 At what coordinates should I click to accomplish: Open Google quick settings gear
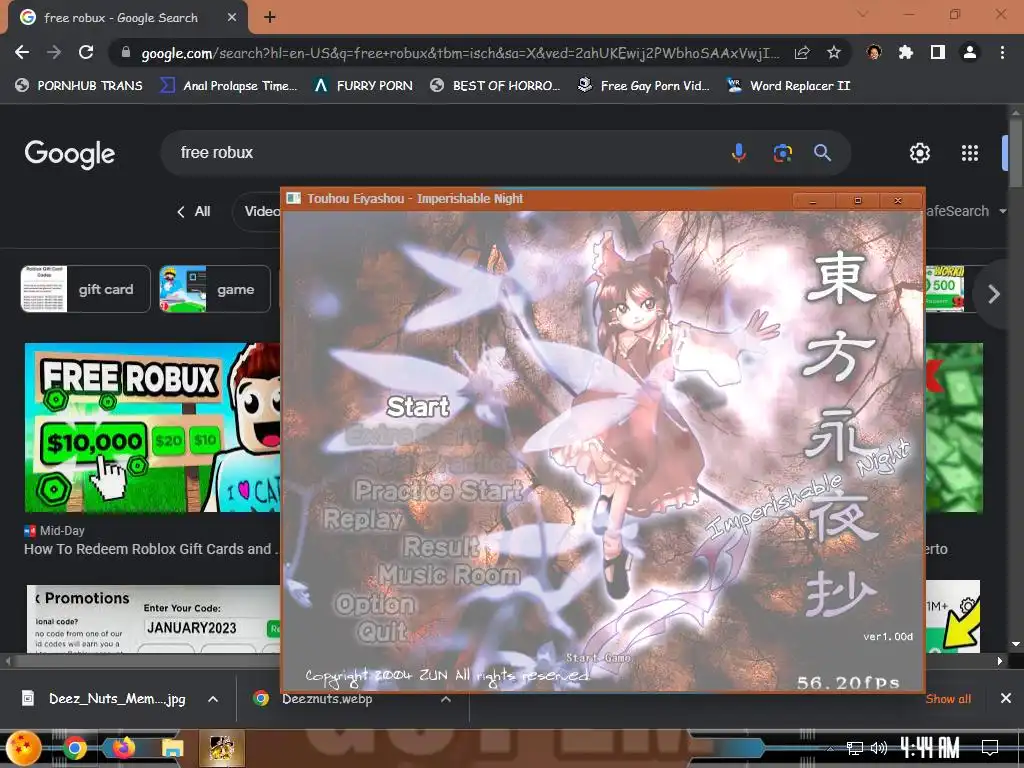click(x=920, y=153)
